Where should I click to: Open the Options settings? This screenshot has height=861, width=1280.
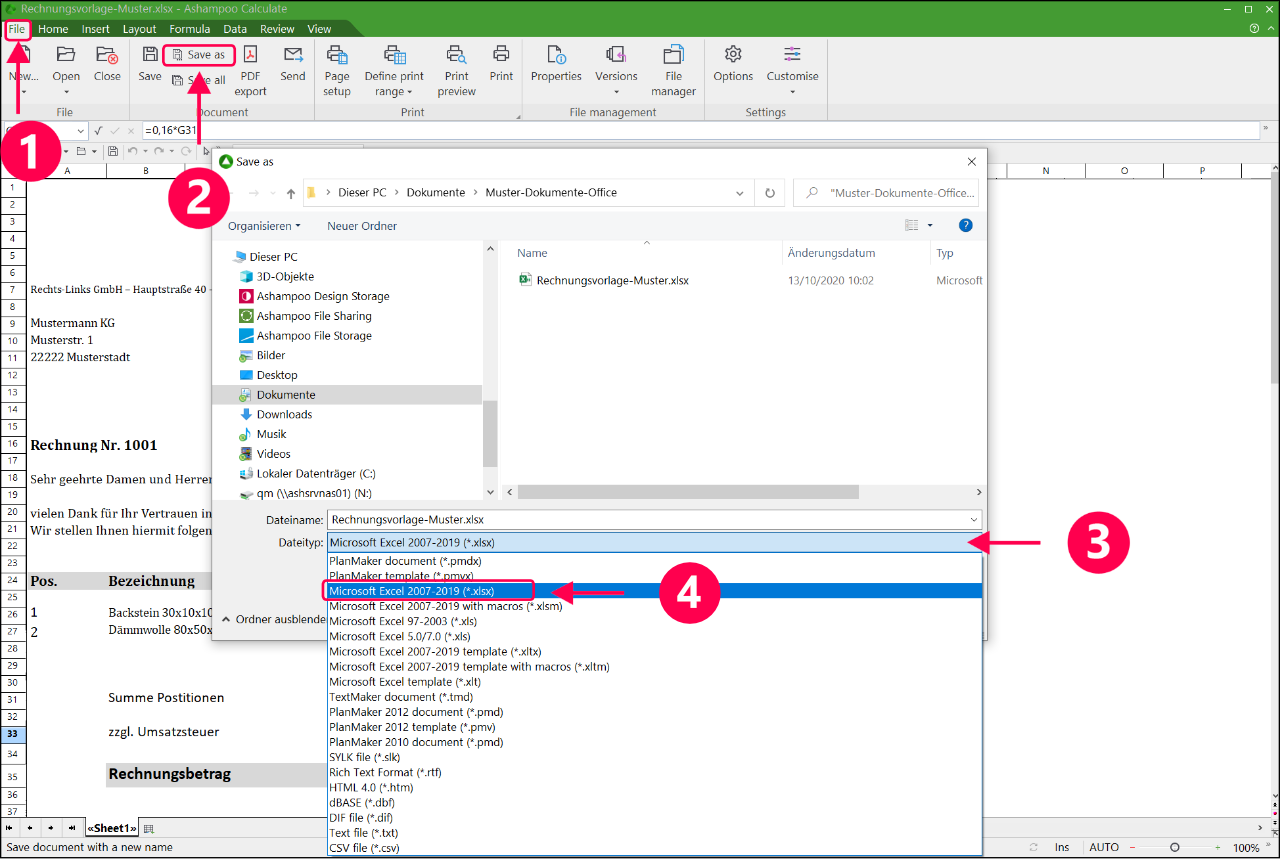733,63
